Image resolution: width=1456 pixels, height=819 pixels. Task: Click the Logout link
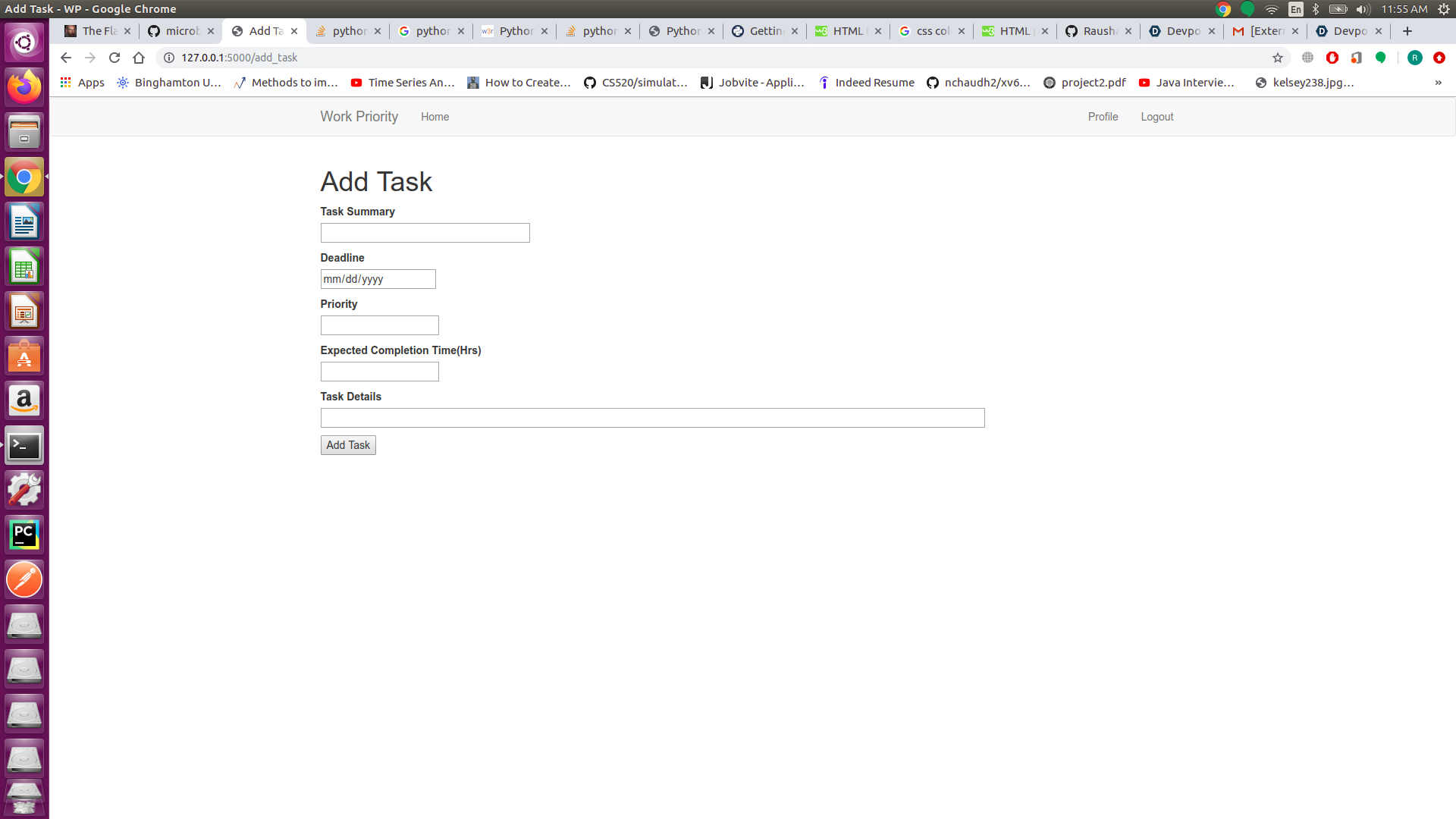click(x=1156, y=117)
